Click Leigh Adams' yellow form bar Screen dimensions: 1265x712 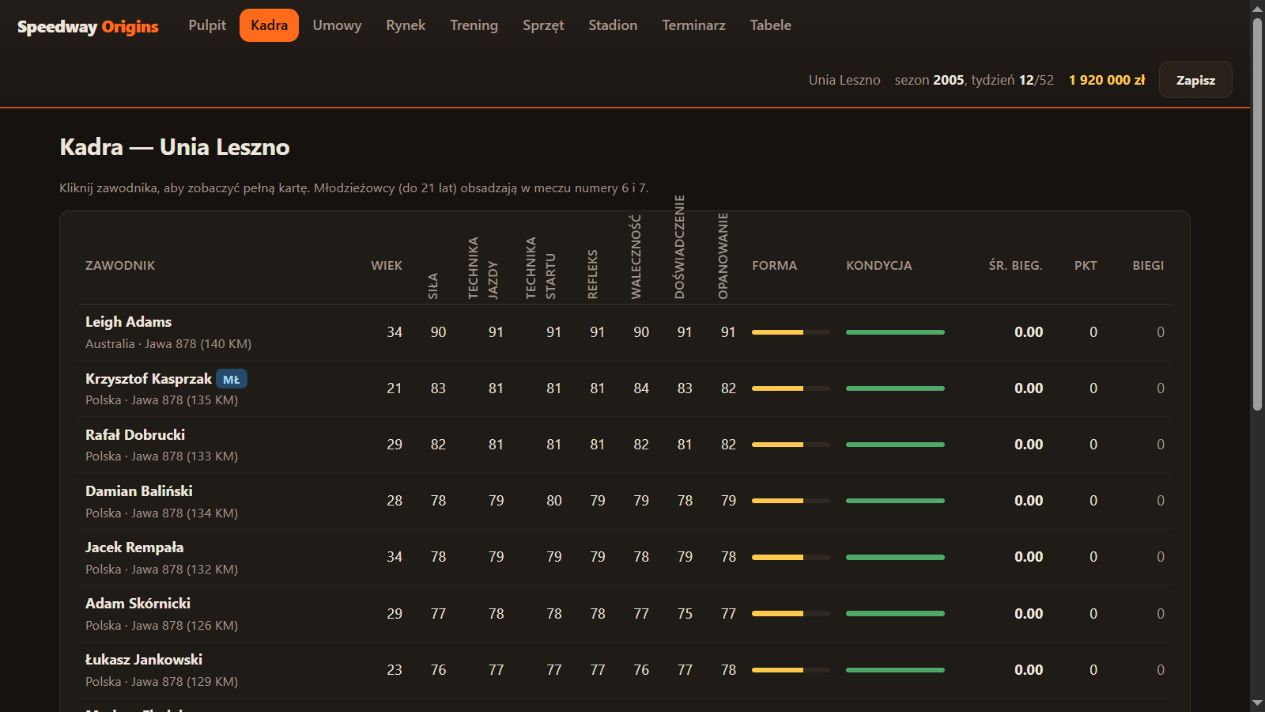click(x=790, y=332)
